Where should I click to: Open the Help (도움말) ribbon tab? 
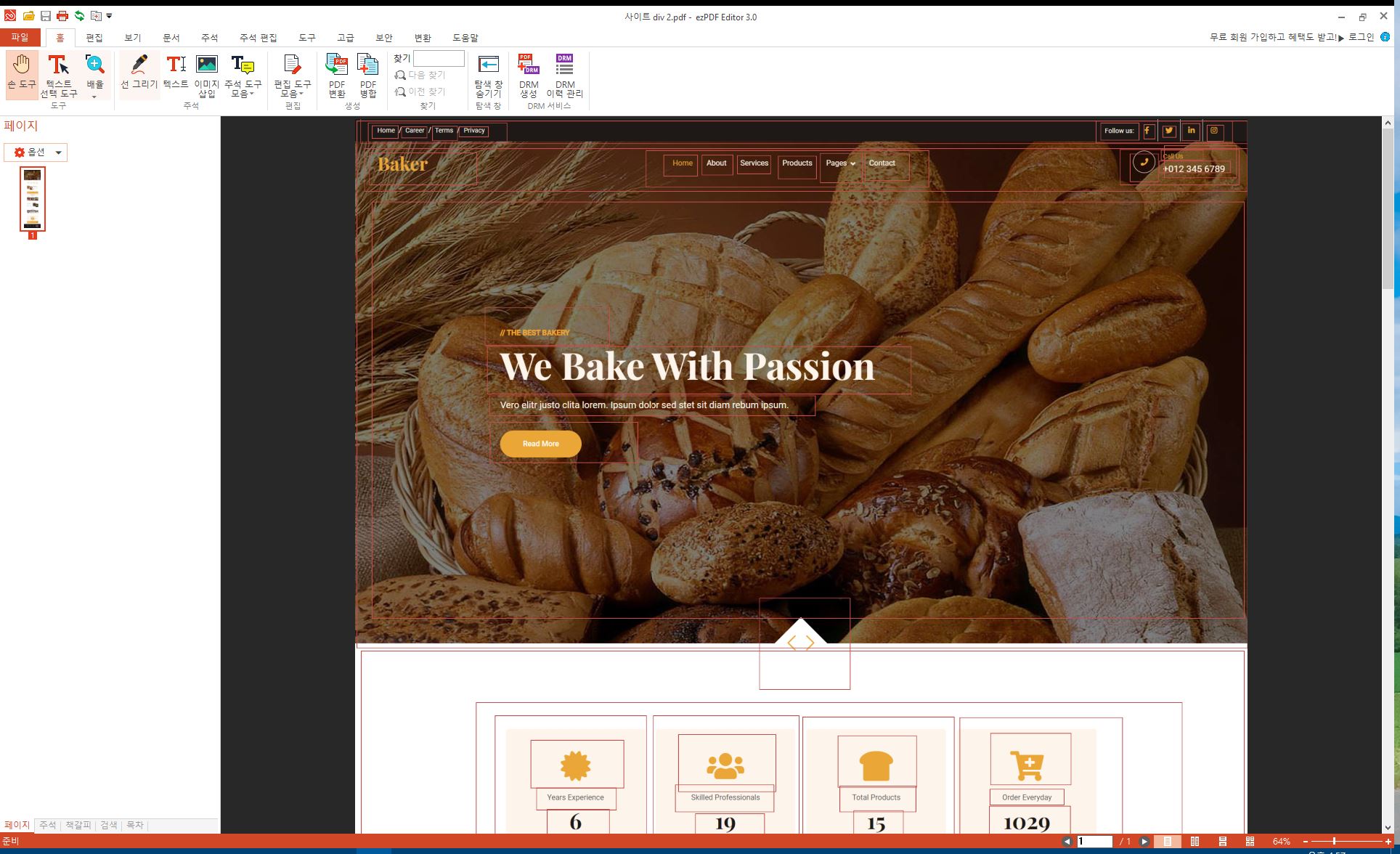(x=465, y=38)
